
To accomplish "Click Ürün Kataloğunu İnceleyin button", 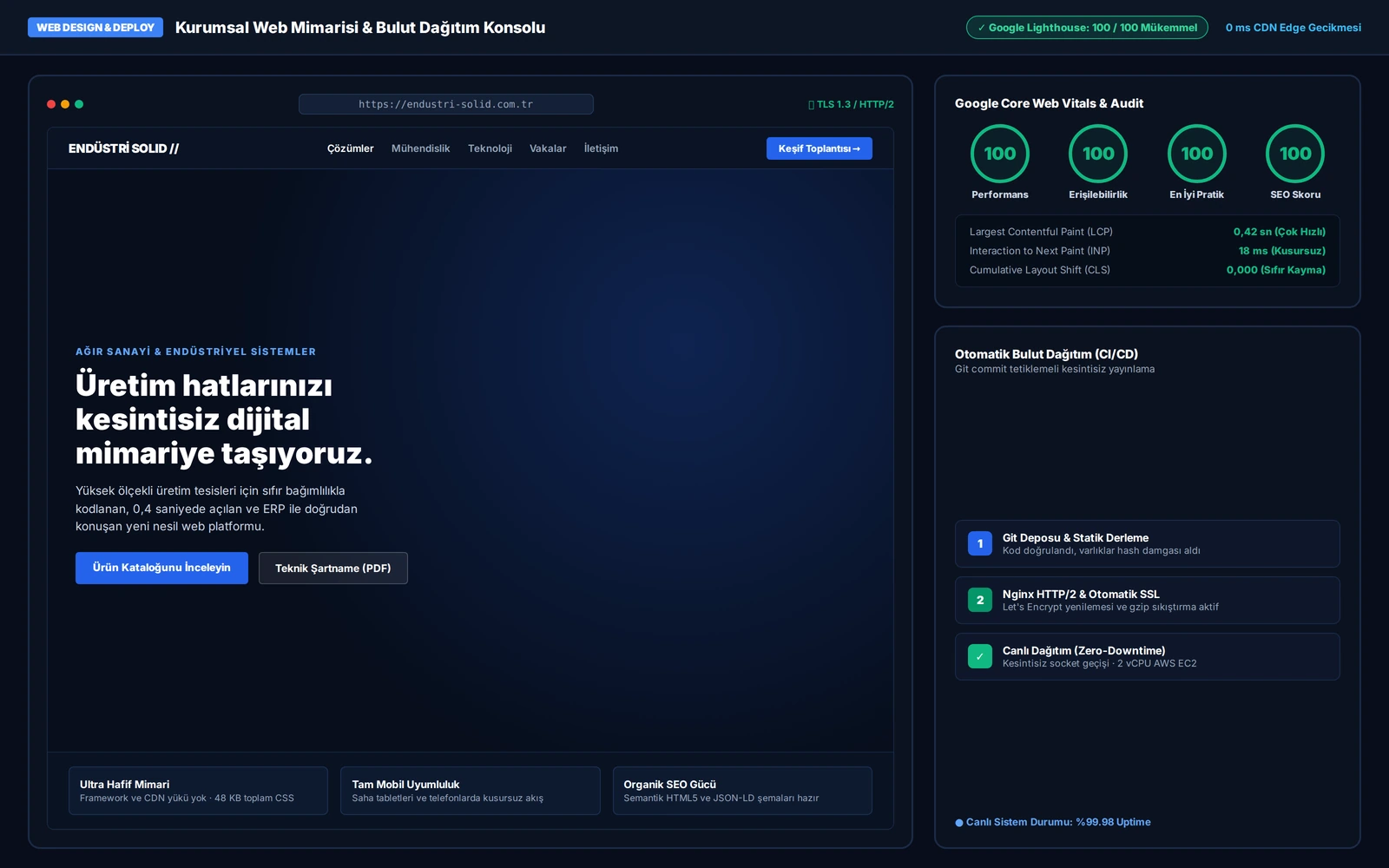I will (161, 568).
